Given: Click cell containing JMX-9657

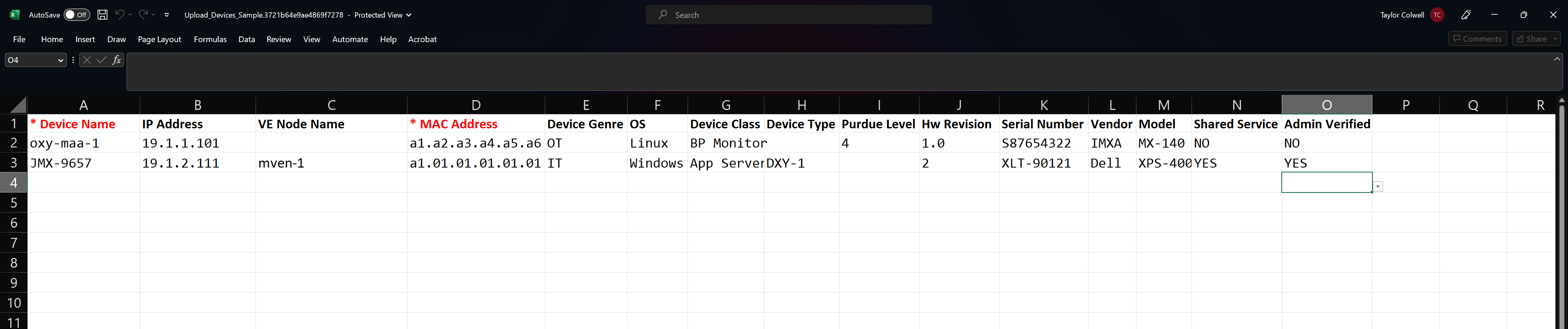Looking at the screenshot, I should 83,163.
